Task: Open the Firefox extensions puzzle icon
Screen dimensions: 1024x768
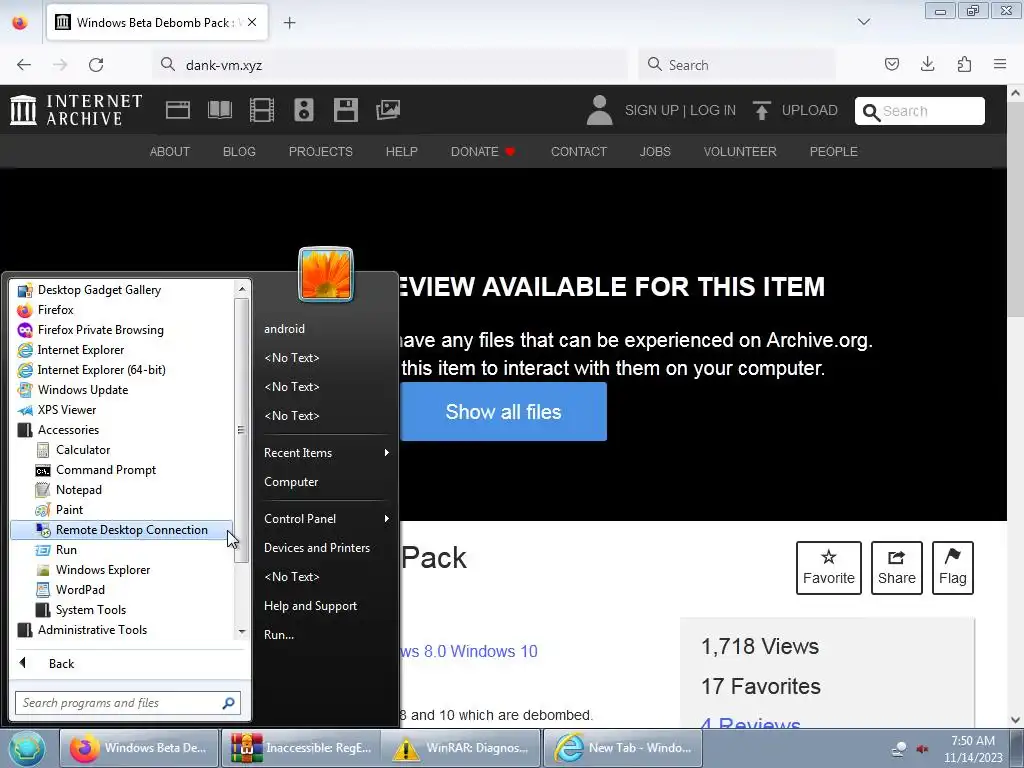Action: click(964, 64)
